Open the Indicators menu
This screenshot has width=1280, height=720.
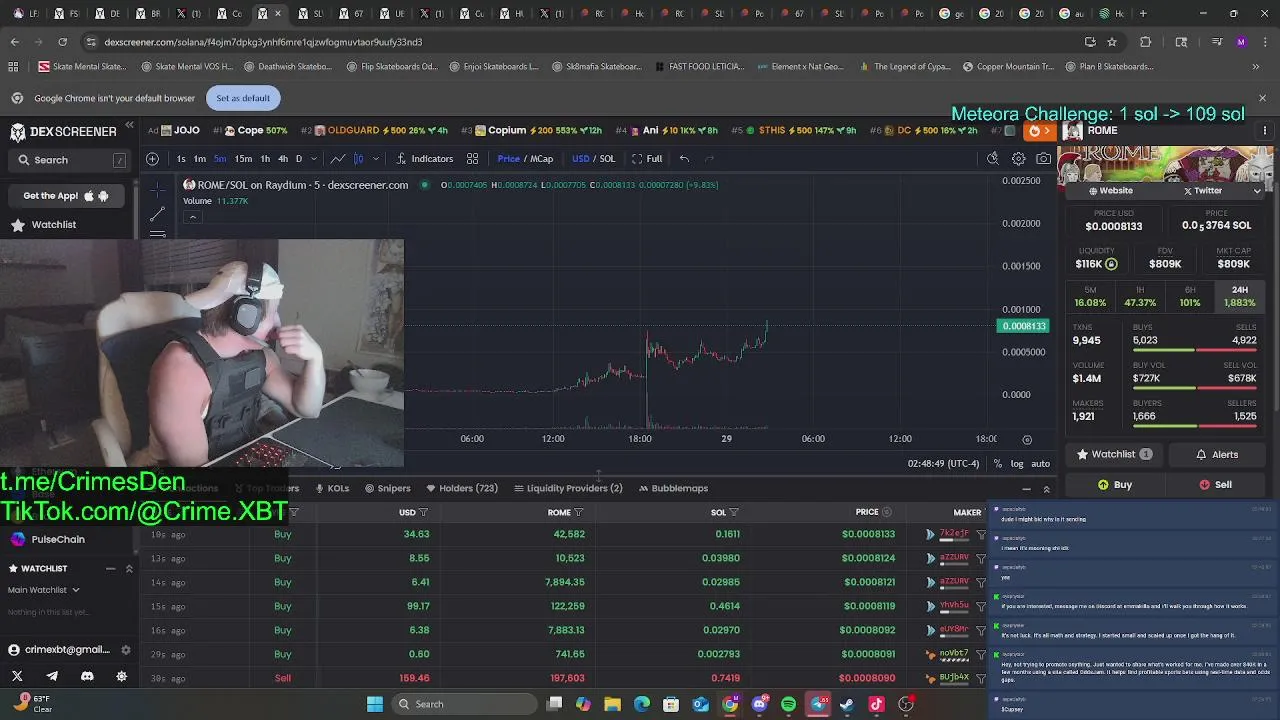425,158
